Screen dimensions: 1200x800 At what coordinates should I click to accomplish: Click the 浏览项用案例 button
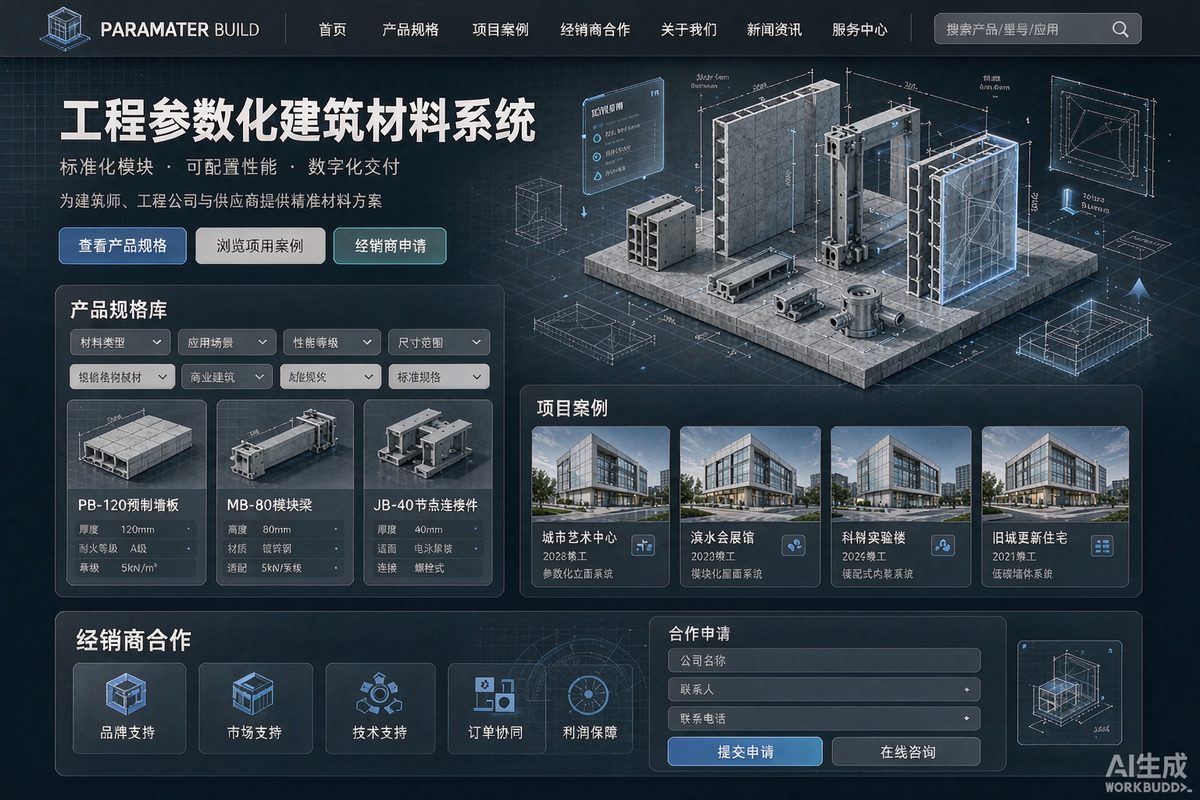260,245
